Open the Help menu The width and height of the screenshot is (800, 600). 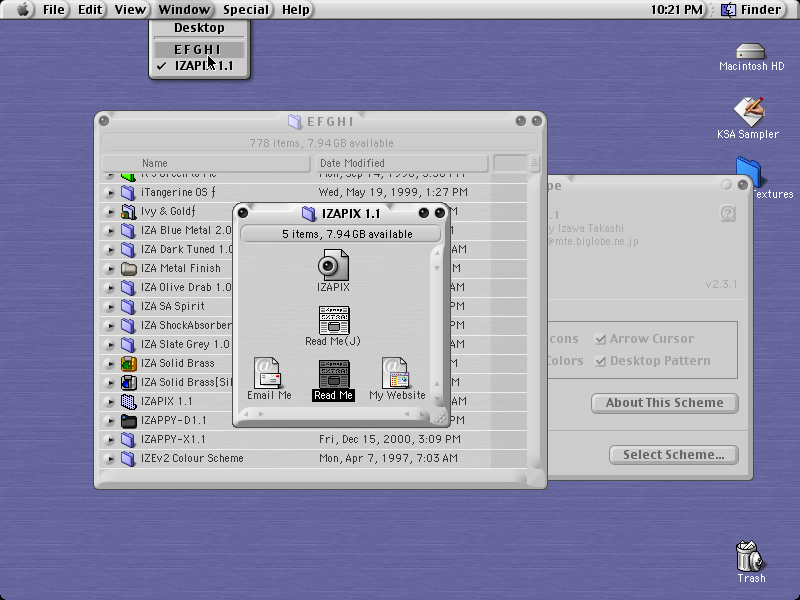tap(296, 10)
